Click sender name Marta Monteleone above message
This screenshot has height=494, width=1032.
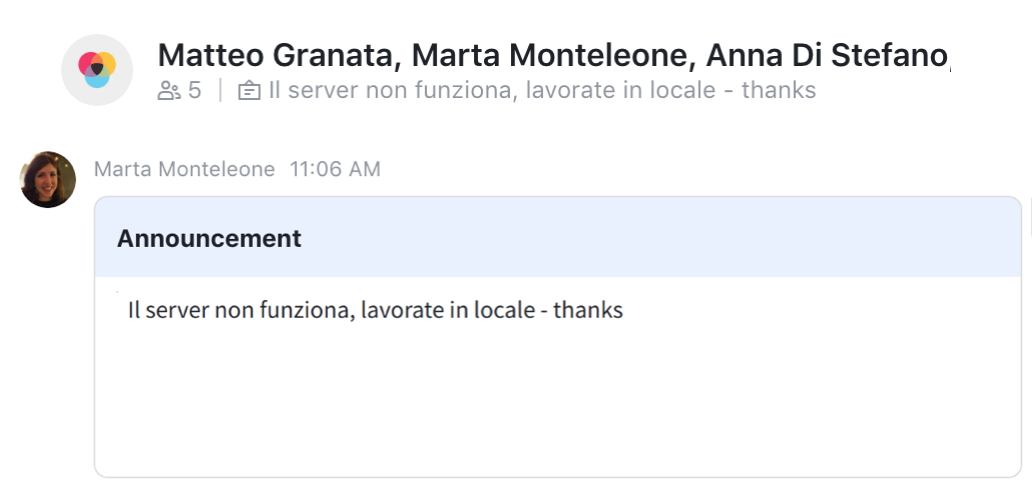[x=184, y=169]
